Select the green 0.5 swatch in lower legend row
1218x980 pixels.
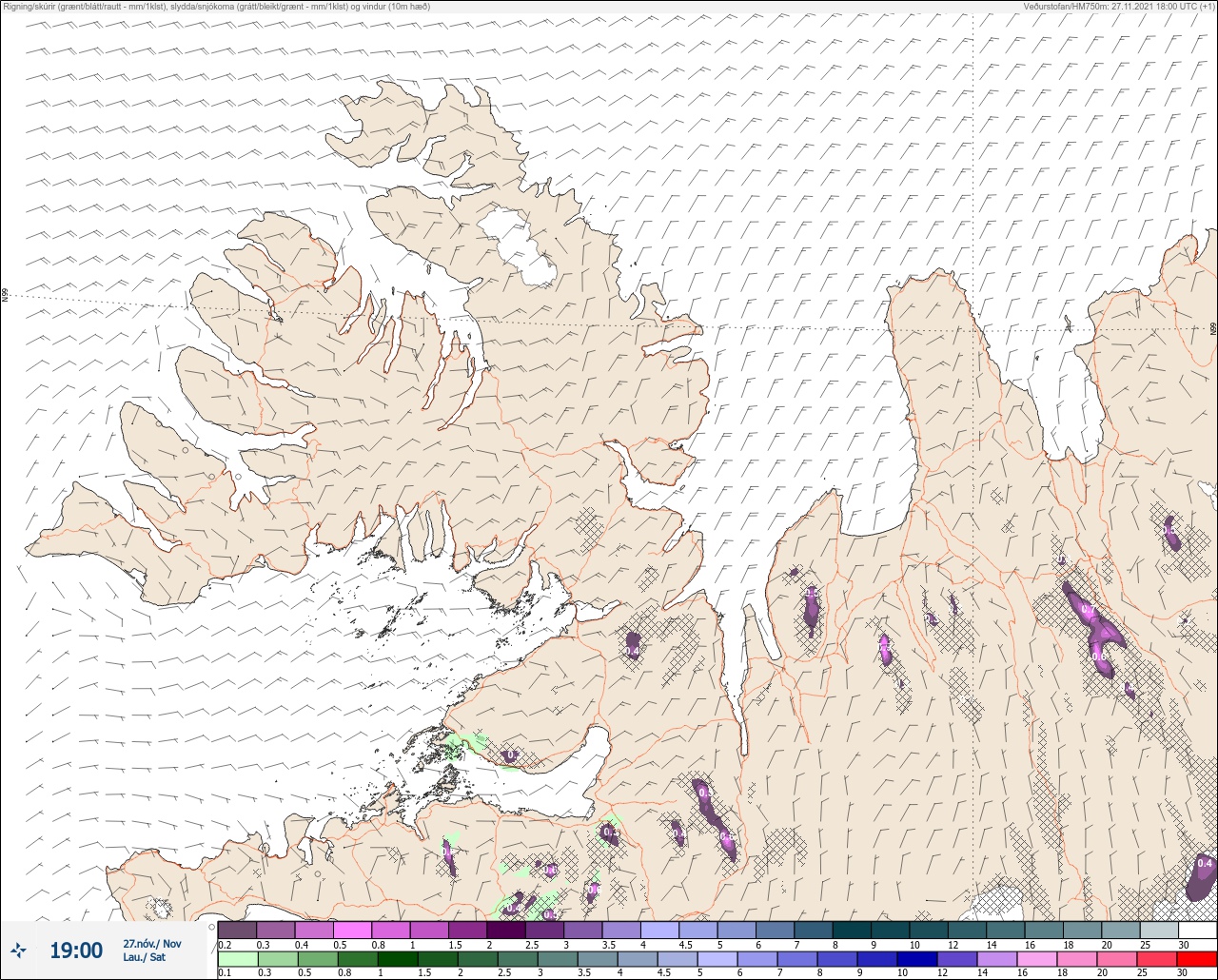coord(317,957)
